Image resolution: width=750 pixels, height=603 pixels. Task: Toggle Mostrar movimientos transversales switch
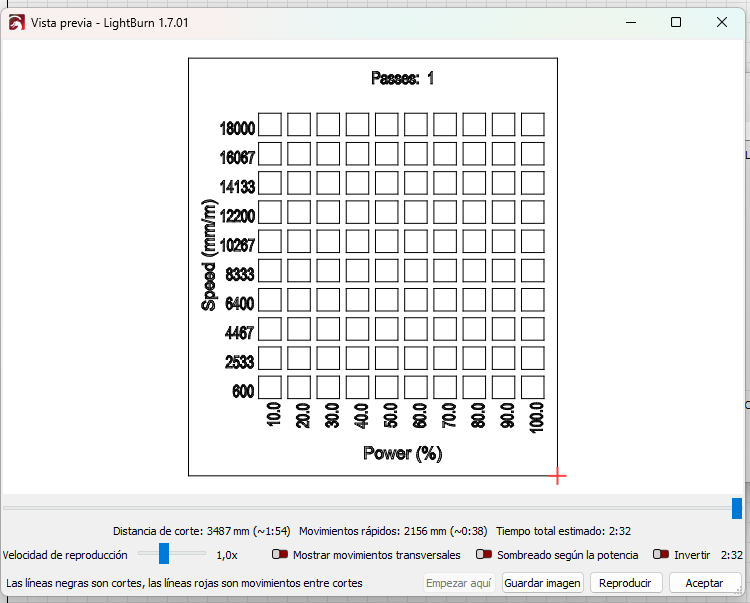click(280, 554)
